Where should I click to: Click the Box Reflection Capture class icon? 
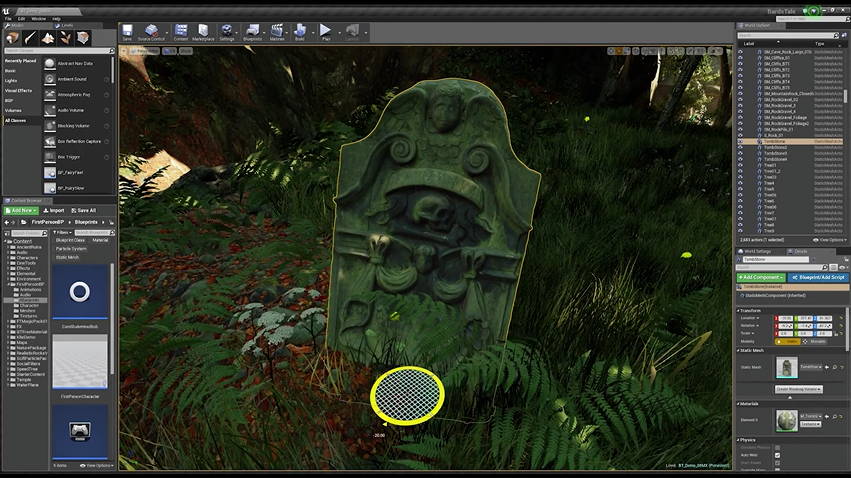click(49, 142)
